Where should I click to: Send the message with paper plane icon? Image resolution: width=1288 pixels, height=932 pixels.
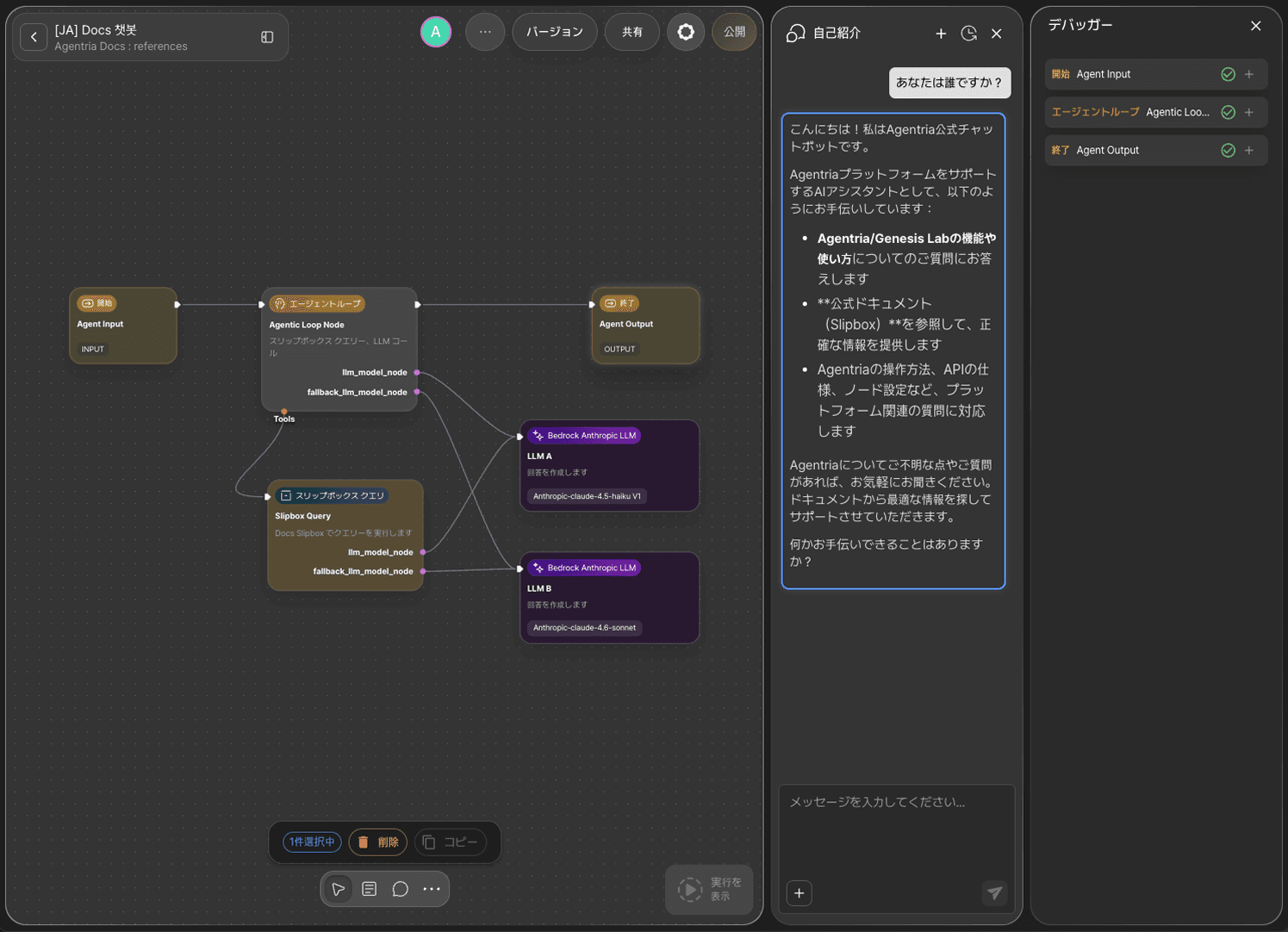(x=994, y=893)
